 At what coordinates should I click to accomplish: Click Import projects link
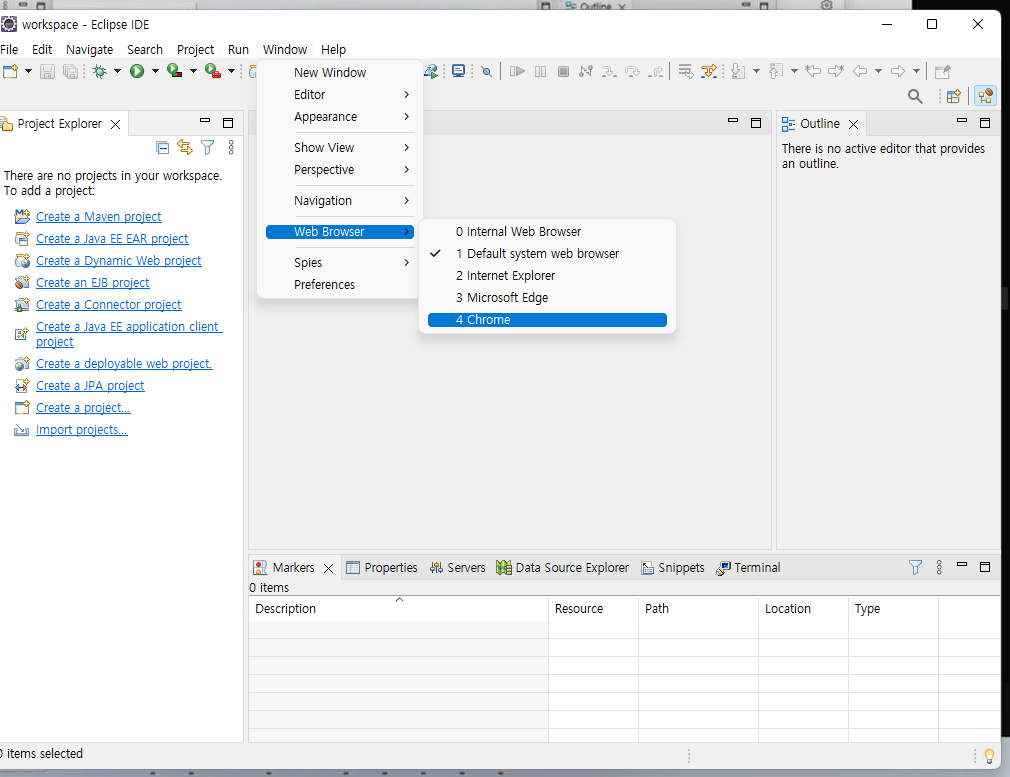pyautogui.click(x=82, y=430)
